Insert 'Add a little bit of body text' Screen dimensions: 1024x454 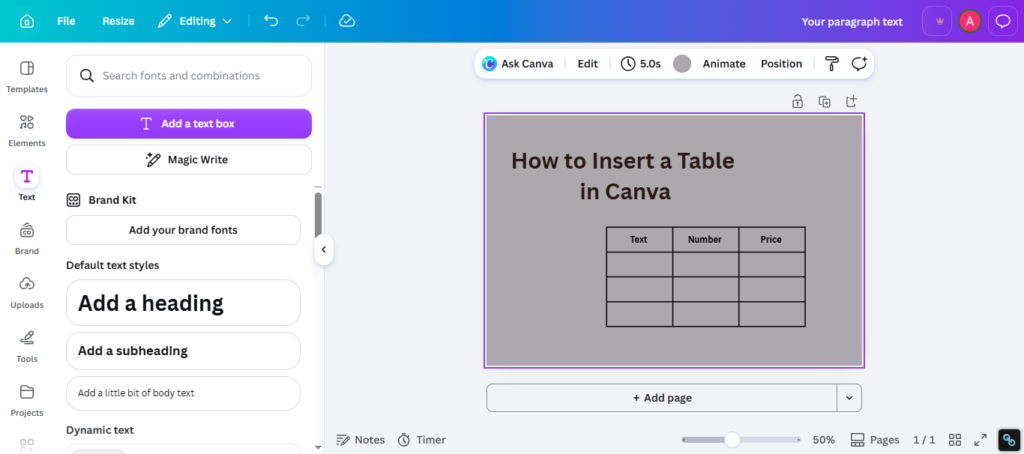pos(183,393)
